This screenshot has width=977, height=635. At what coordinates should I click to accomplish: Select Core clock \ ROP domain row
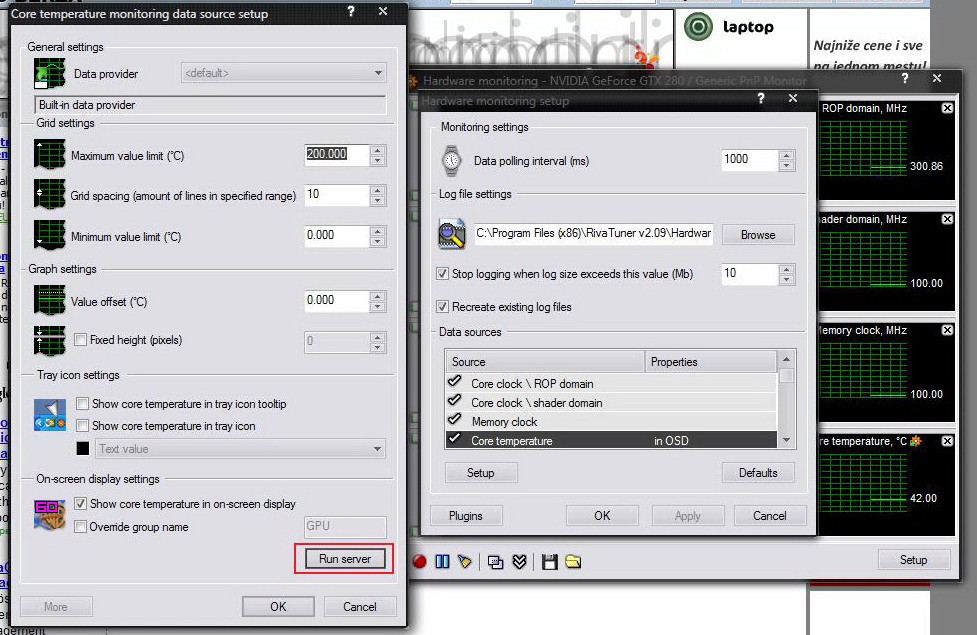tap(612, 384)
